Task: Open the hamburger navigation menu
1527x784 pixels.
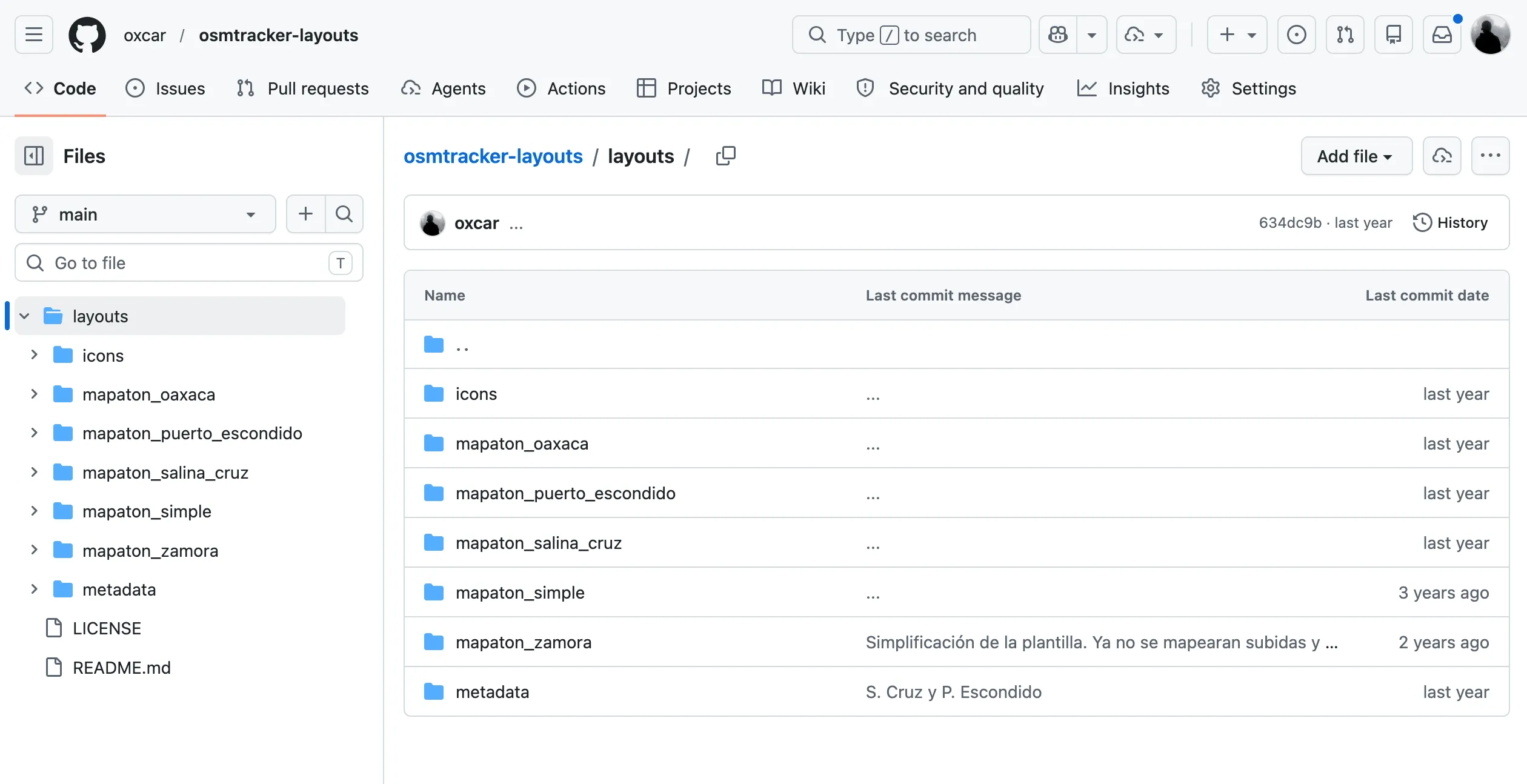Action: point(34,35)
